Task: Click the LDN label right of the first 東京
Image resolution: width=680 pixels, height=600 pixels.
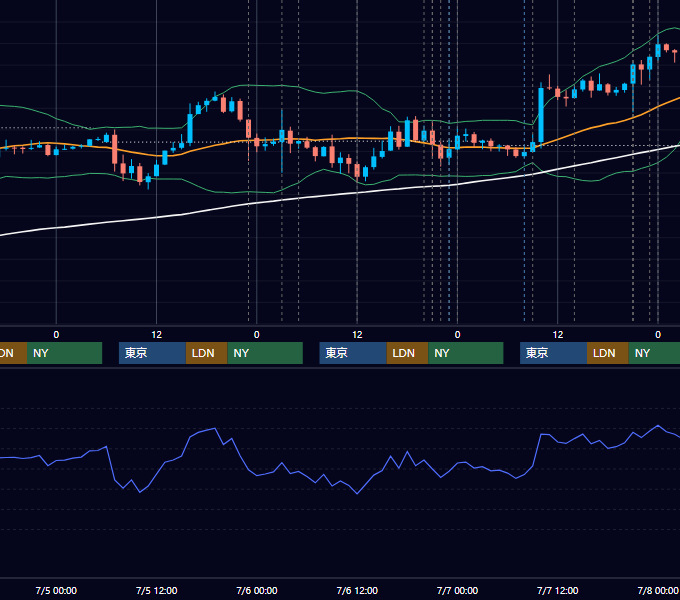Action: [203, 353]
